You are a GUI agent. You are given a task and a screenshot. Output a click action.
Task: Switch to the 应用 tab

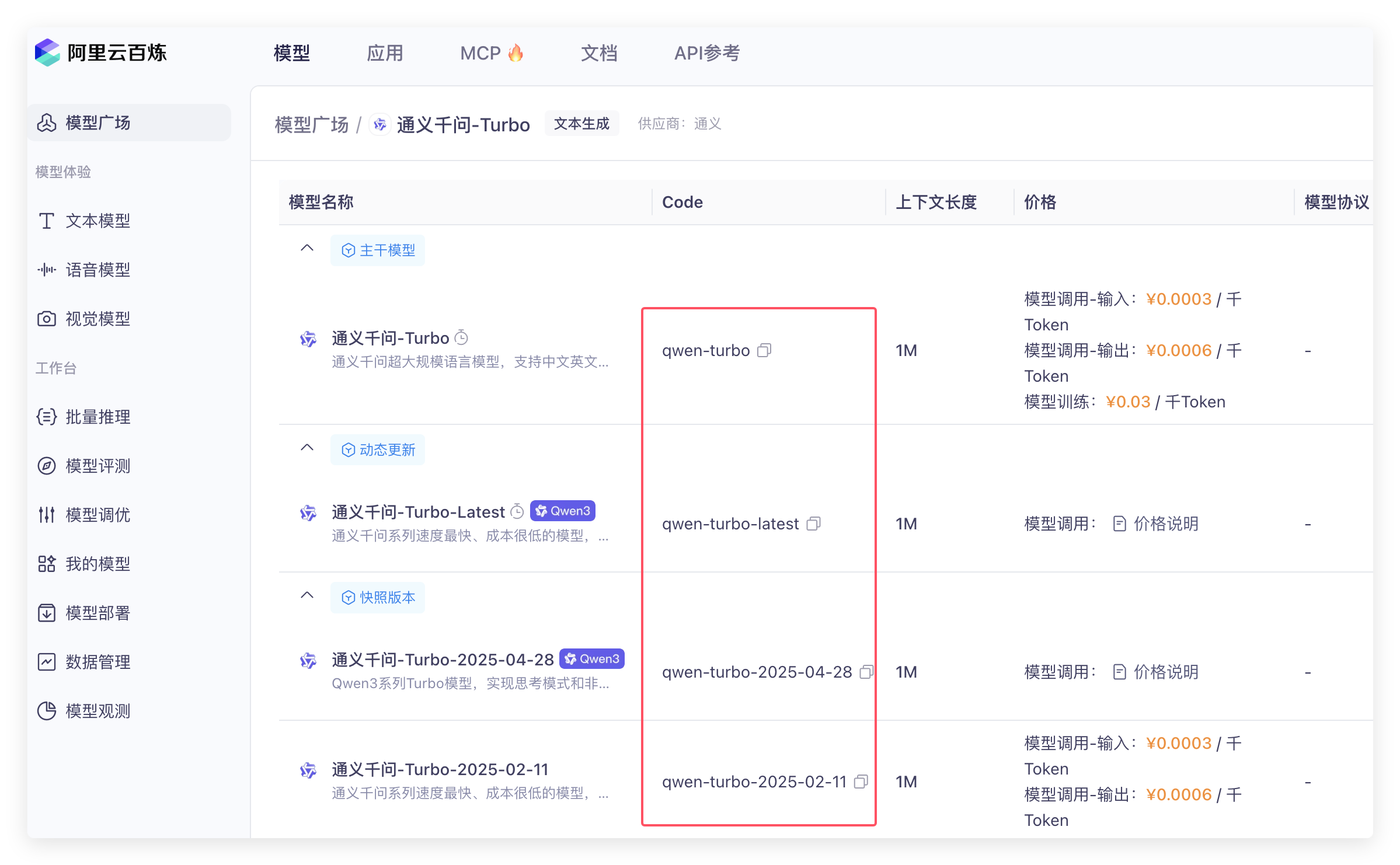(385, 53)
